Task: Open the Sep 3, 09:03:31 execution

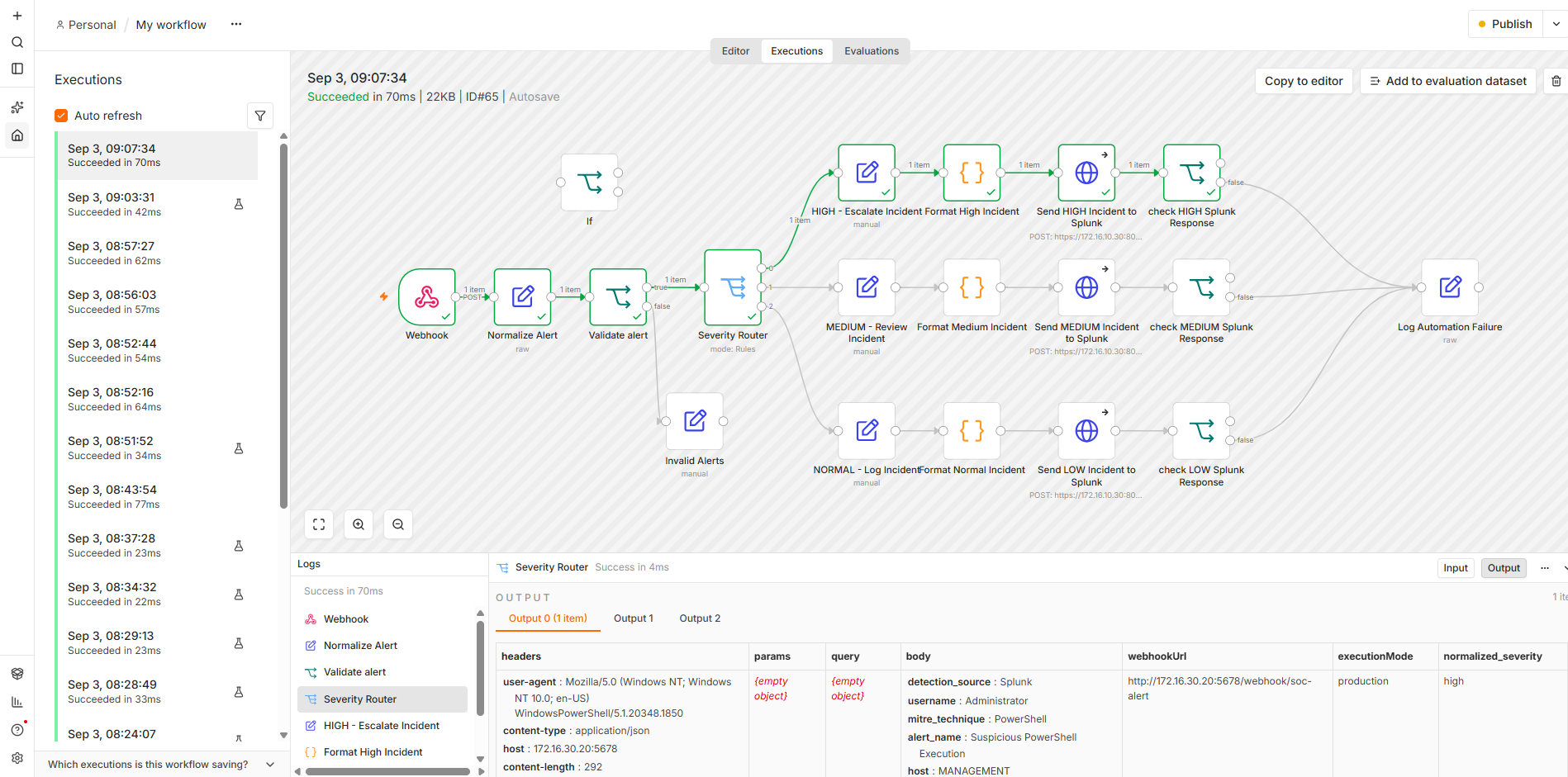Action: [x=157, y=205]
